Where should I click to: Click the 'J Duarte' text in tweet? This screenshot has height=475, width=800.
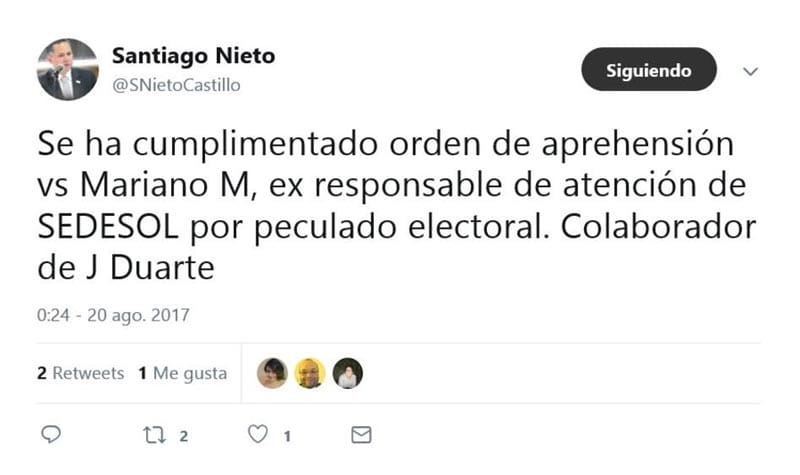(x=149, y=268)
